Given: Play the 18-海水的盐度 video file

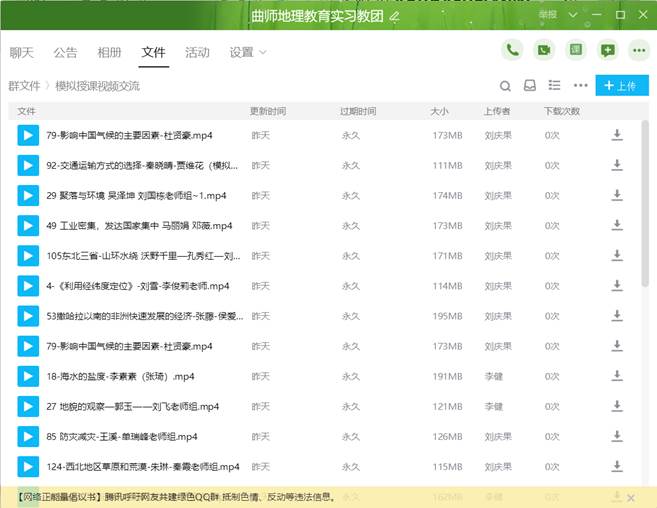Looking at the screenshot, I should [27, 377].
